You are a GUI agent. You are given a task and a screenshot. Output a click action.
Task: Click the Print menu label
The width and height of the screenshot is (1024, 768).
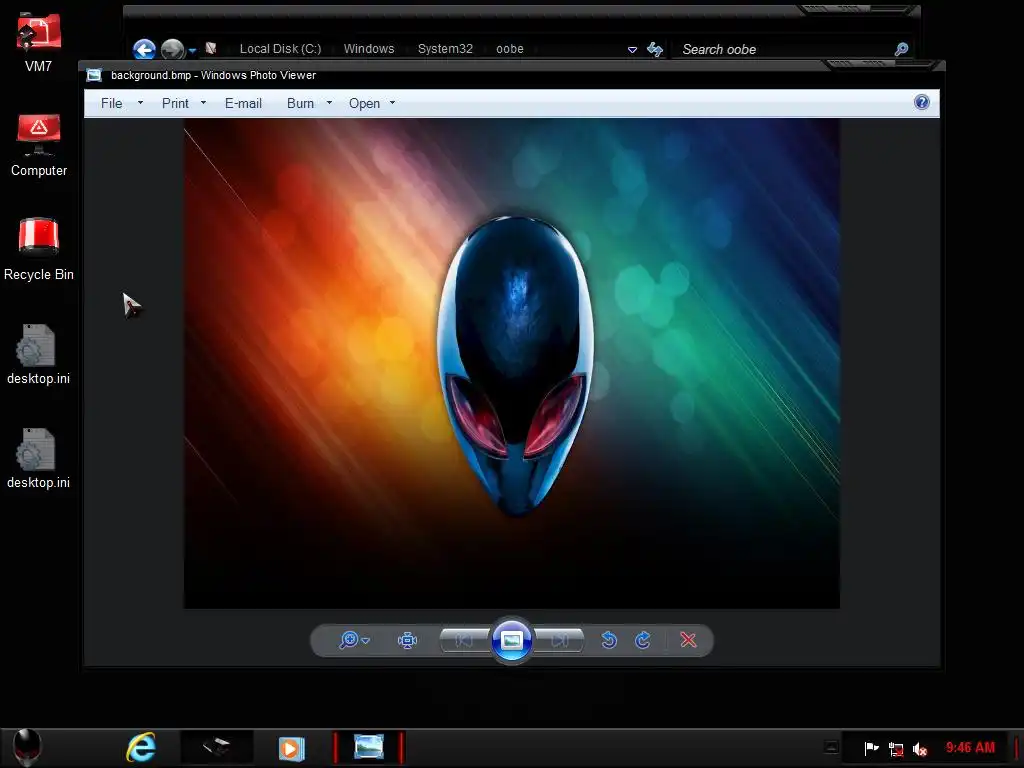click(x=175, y=103)
